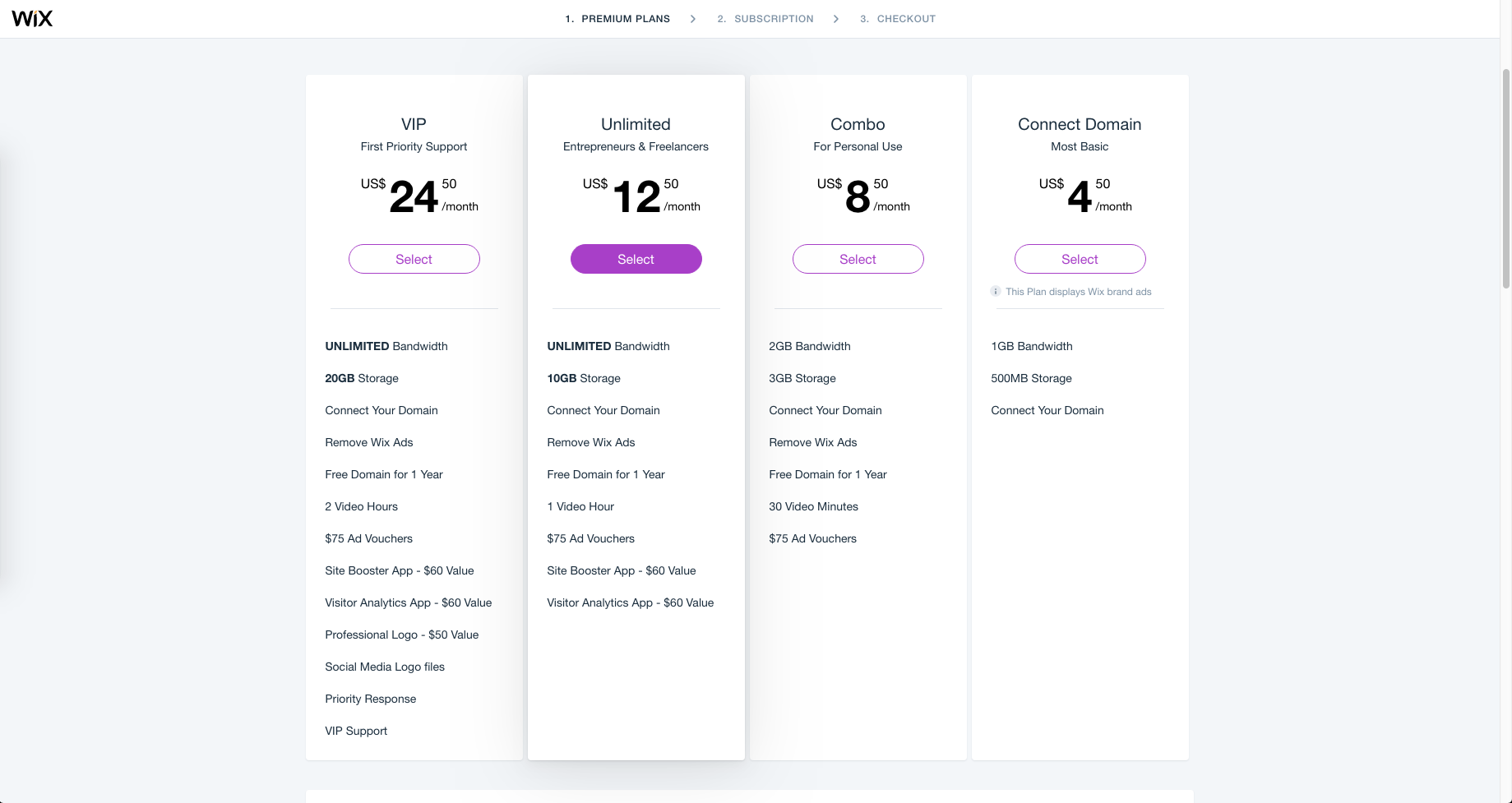Go to the Checkout step

898,19
